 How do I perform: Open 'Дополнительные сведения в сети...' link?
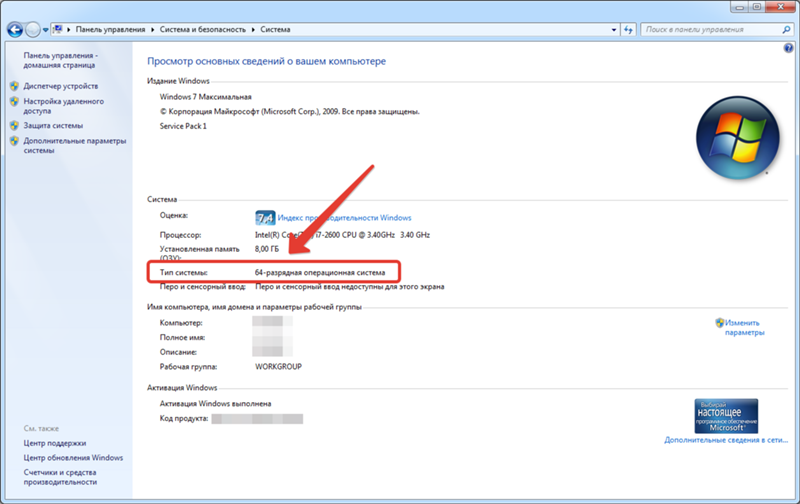click(726, 440)
